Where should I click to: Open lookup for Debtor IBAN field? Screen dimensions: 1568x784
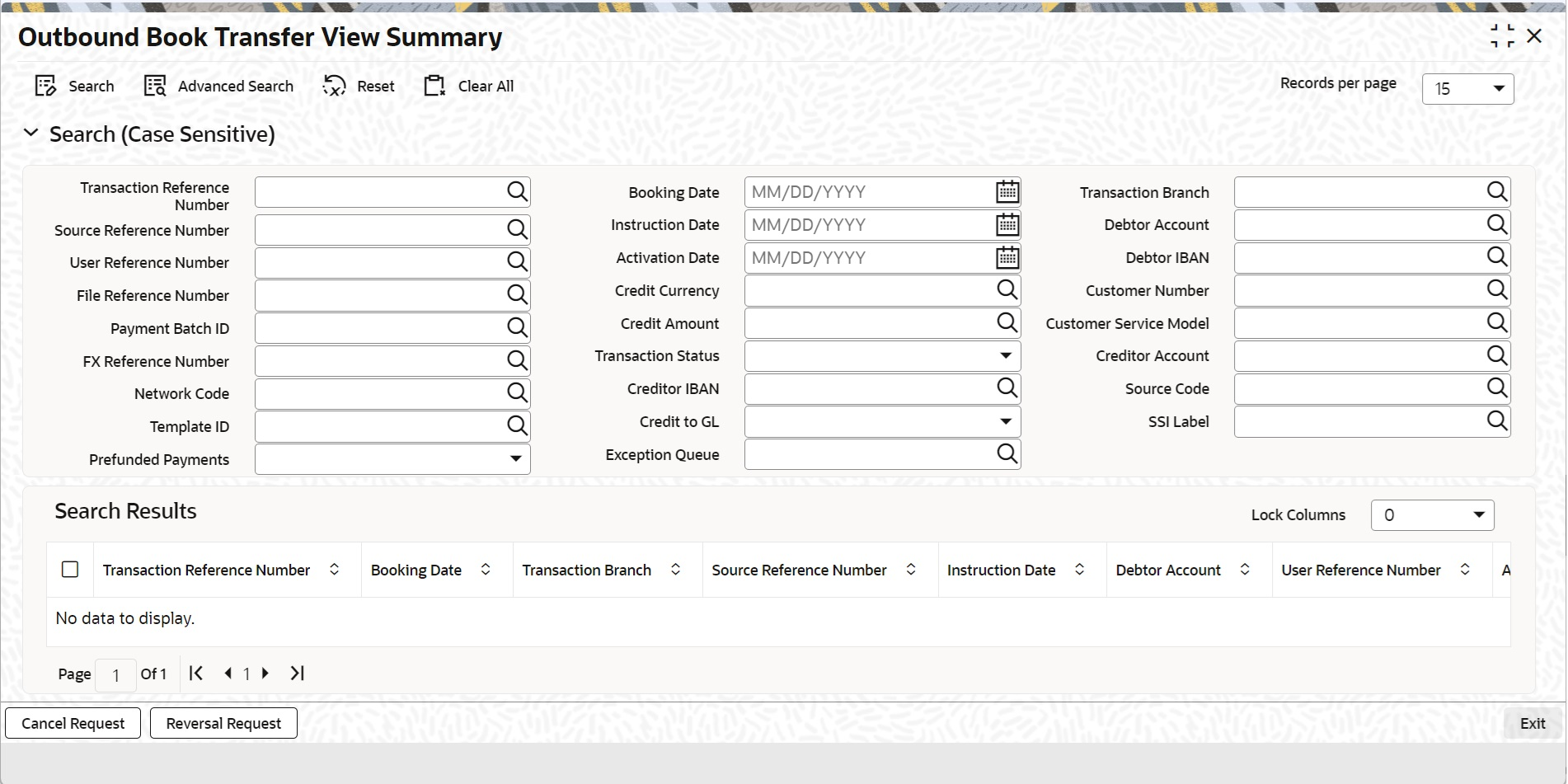pos(1497,257)
